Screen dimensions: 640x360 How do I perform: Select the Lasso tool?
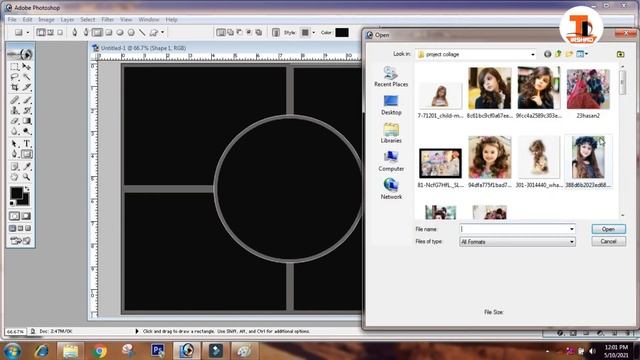14,77
